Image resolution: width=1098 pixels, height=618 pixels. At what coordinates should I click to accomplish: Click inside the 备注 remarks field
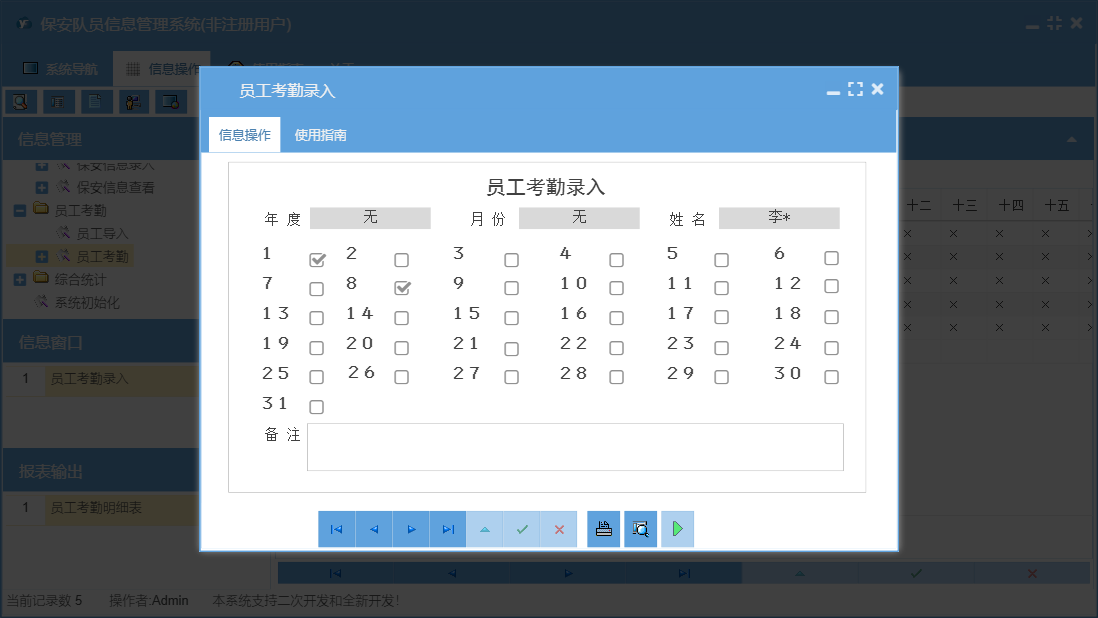pyautogui.click(x=575, y=447)
